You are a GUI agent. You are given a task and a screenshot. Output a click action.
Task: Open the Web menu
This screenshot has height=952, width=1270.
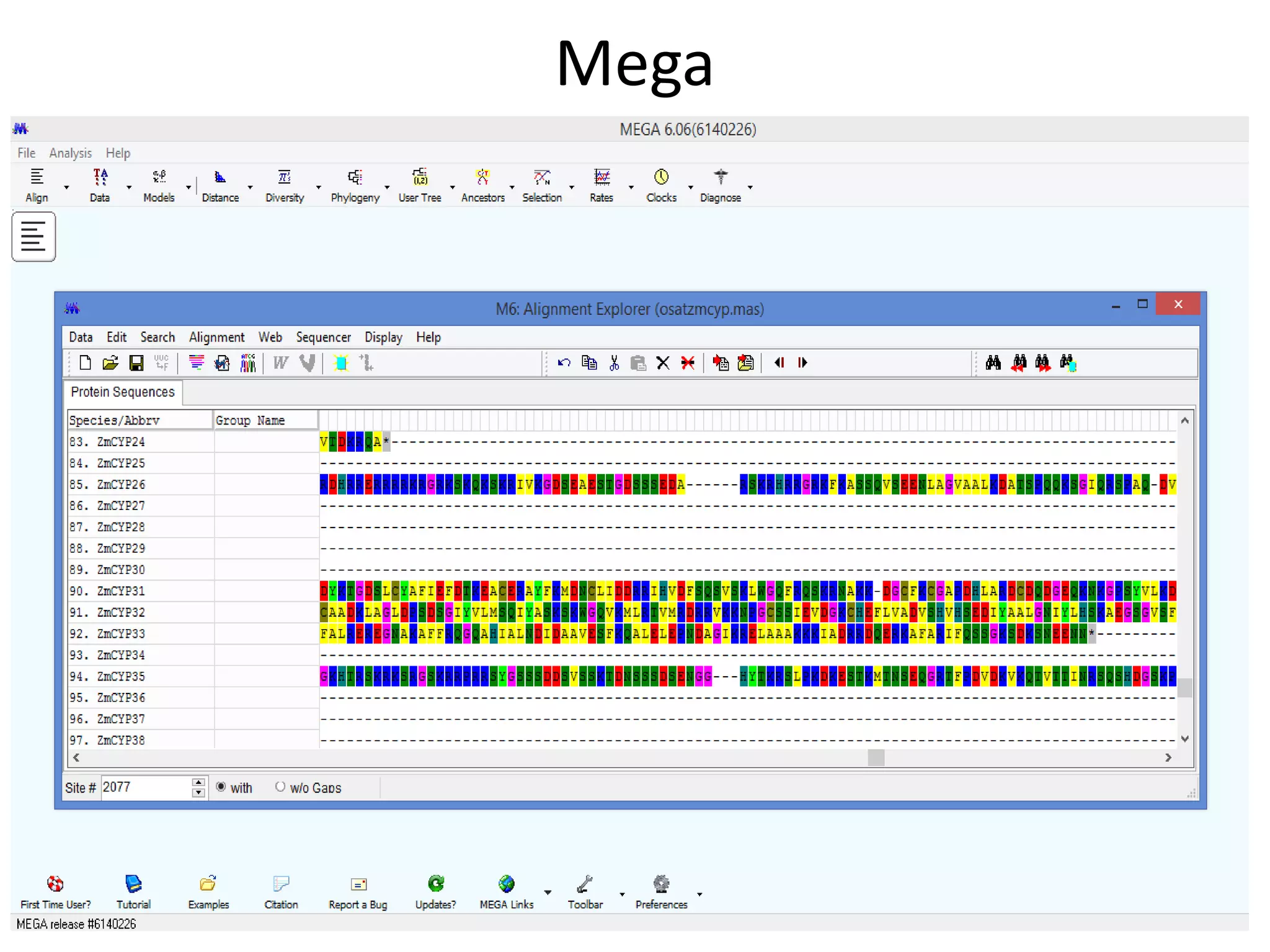[x=270, y=337]
